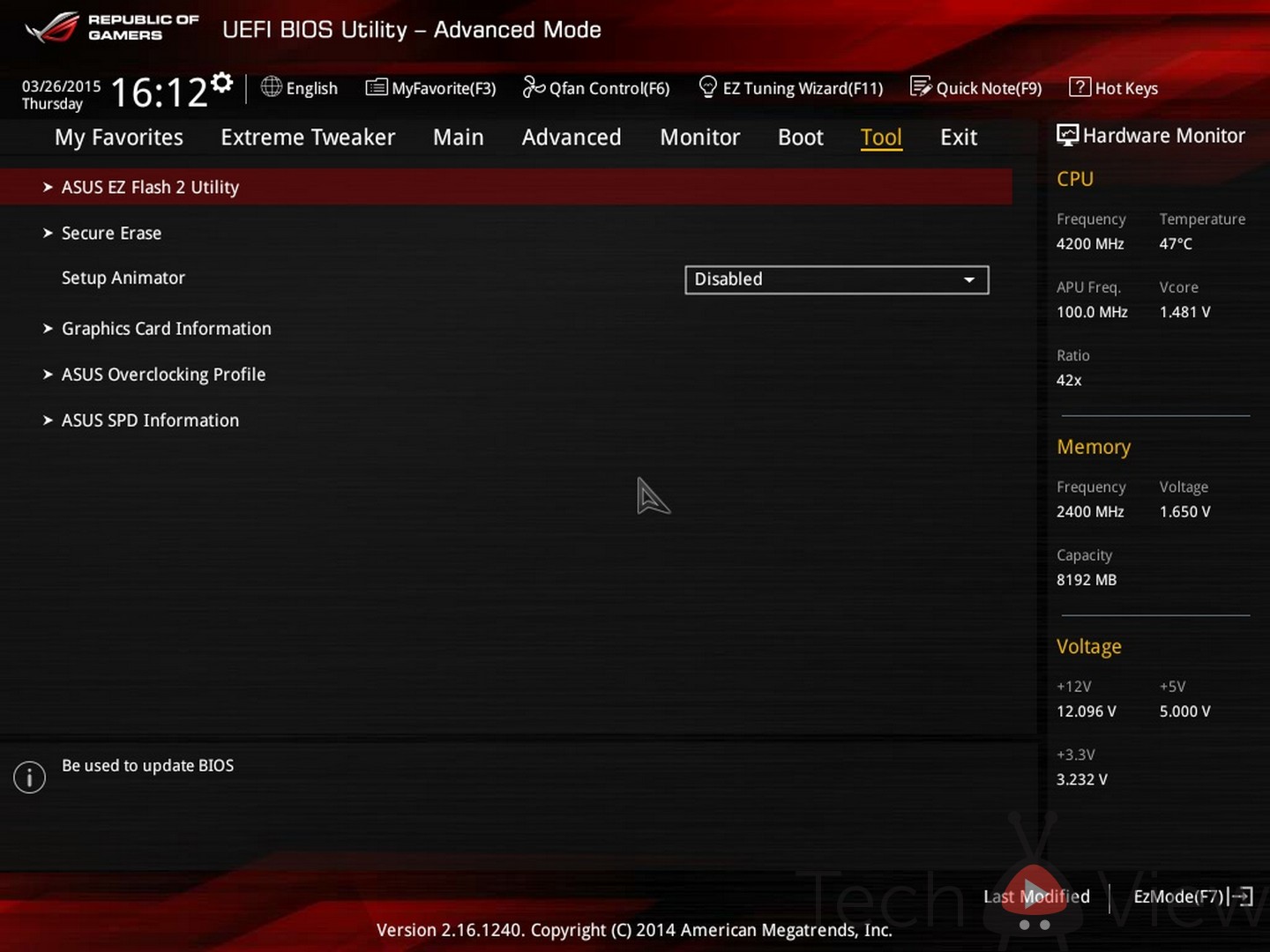Click the Hot Keys question mark icon
This screenshot has width=1270, height=952.
point(1079,86)
